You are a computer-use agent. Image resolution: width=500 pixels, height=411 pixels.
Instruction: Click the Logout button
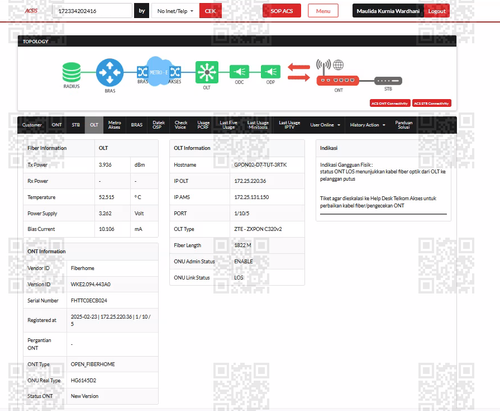pos(437,11)
